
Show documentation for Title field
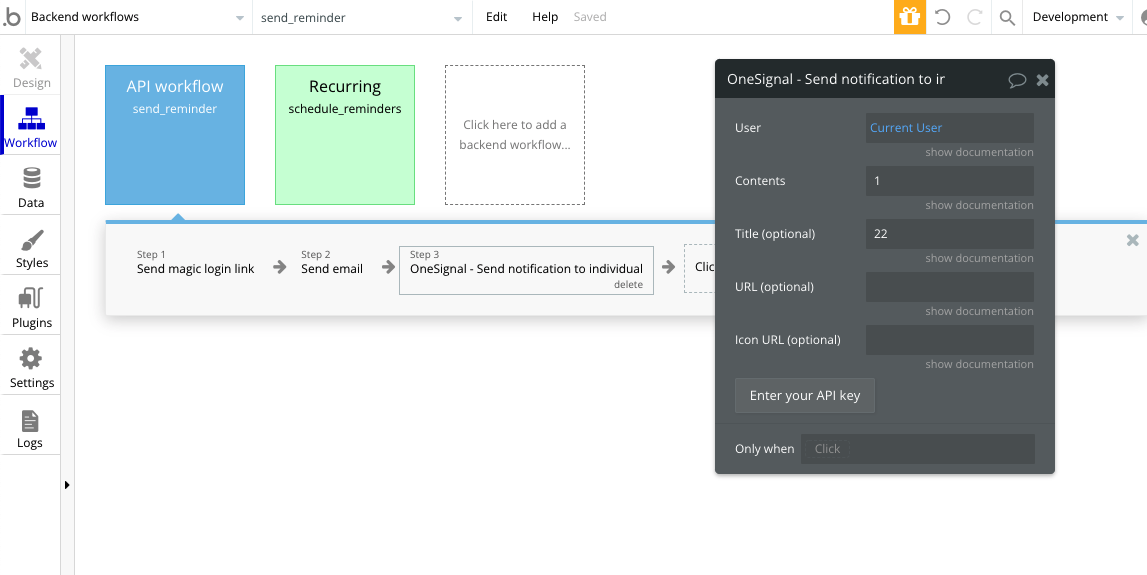[979, 258]
